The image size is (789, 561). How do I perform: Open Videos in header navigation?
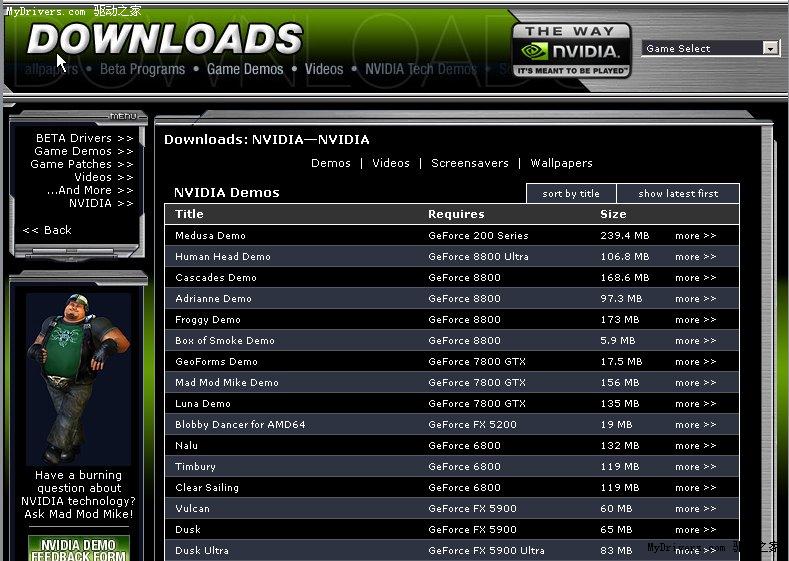[324, 69]
